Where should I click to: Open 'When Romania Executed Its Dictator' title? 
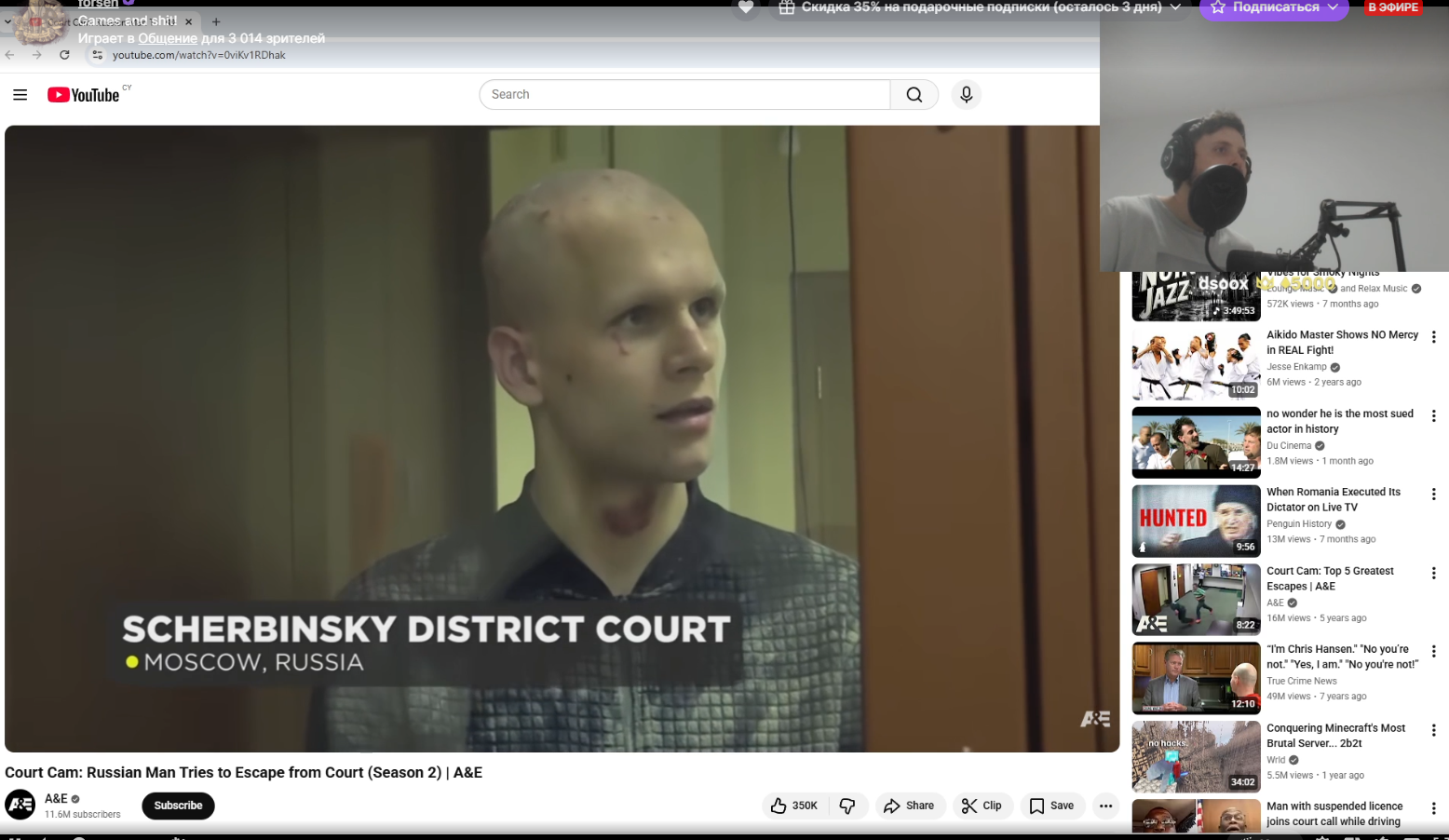pyautogui.click(x=1334, y=500)
